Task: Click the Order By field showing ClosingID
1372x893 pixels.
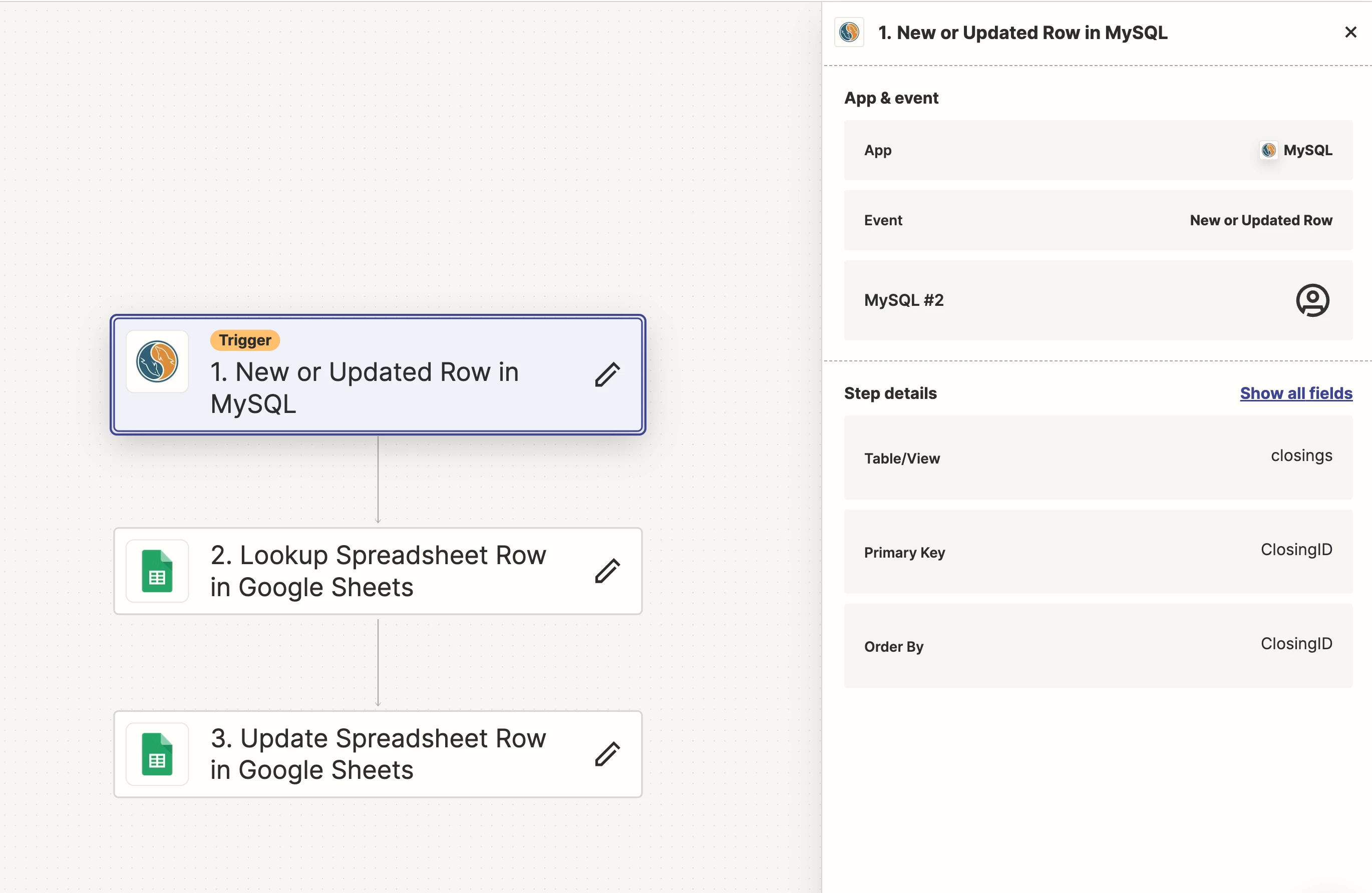Action: point(1098,645)
